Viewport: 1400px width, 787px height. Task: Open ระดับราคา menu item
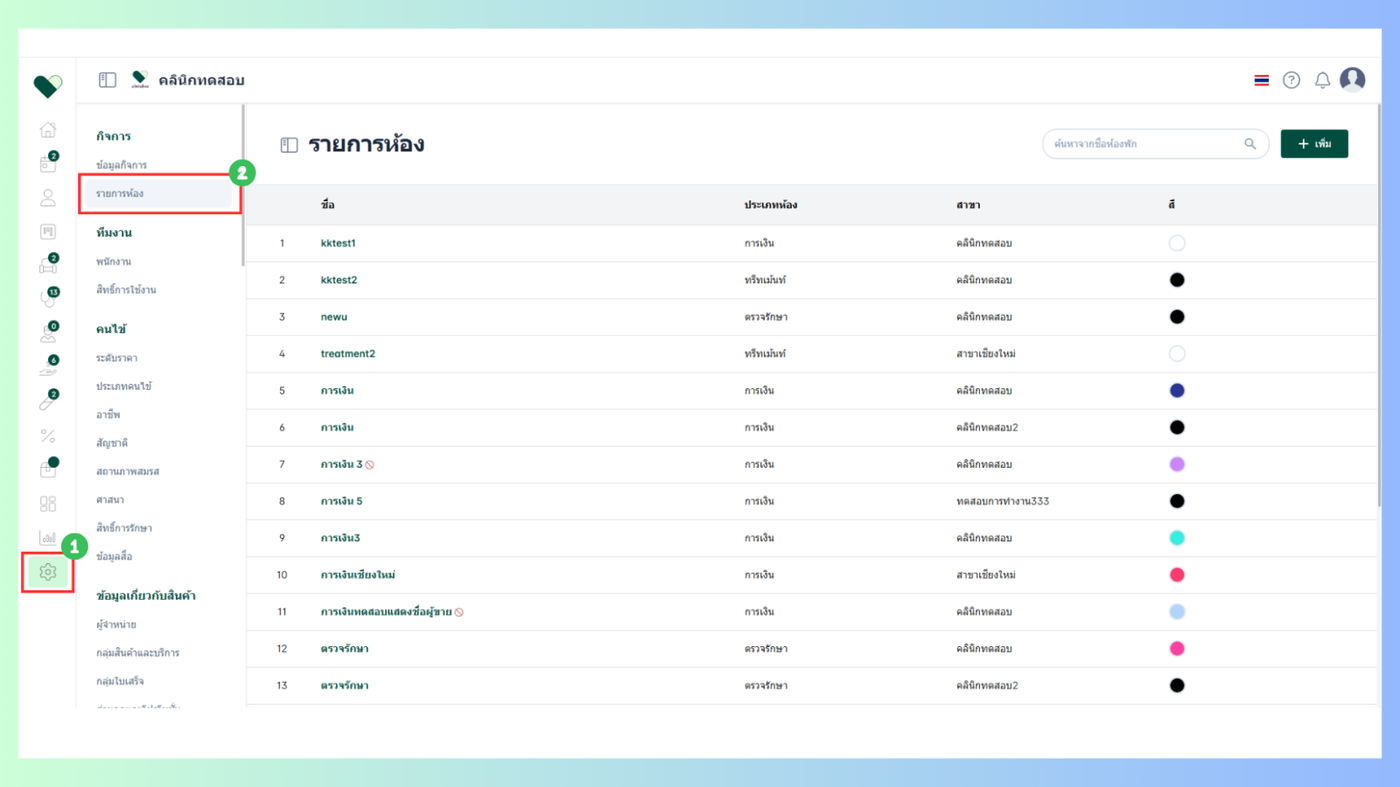[x=117, y=358]
